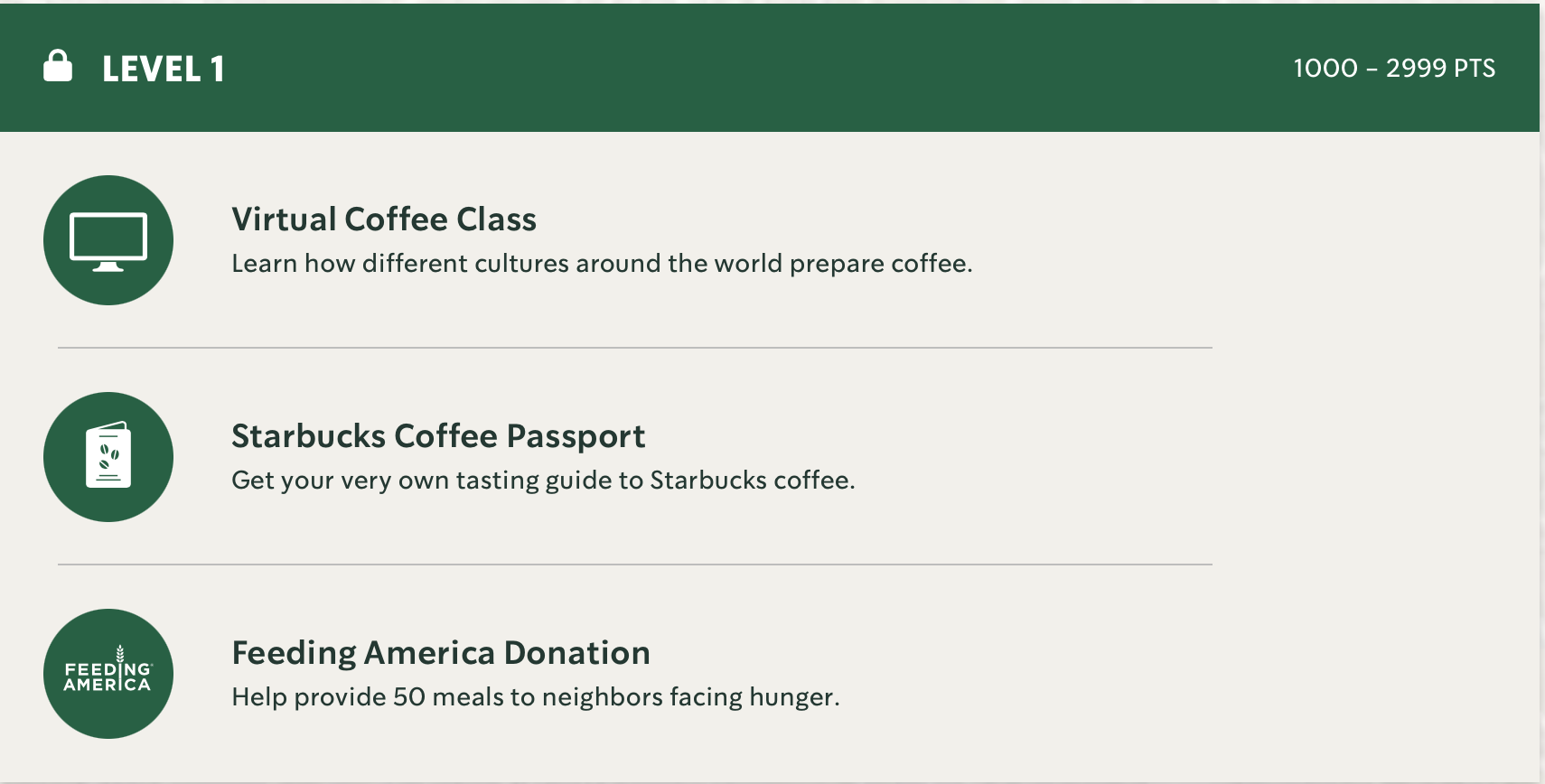Click the lock icon beside Level 1
This screenshot has width=1545, height=784.
58,67
